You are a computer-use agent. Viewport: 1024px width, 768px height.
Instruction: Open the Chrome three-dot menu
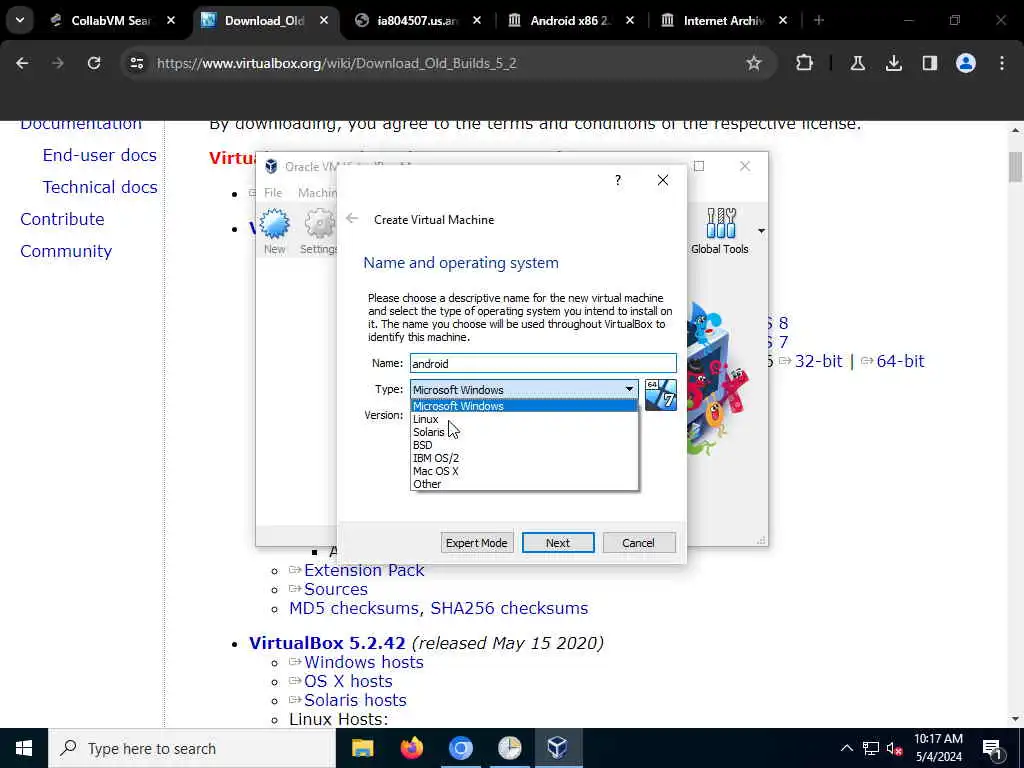point(1002,63)
